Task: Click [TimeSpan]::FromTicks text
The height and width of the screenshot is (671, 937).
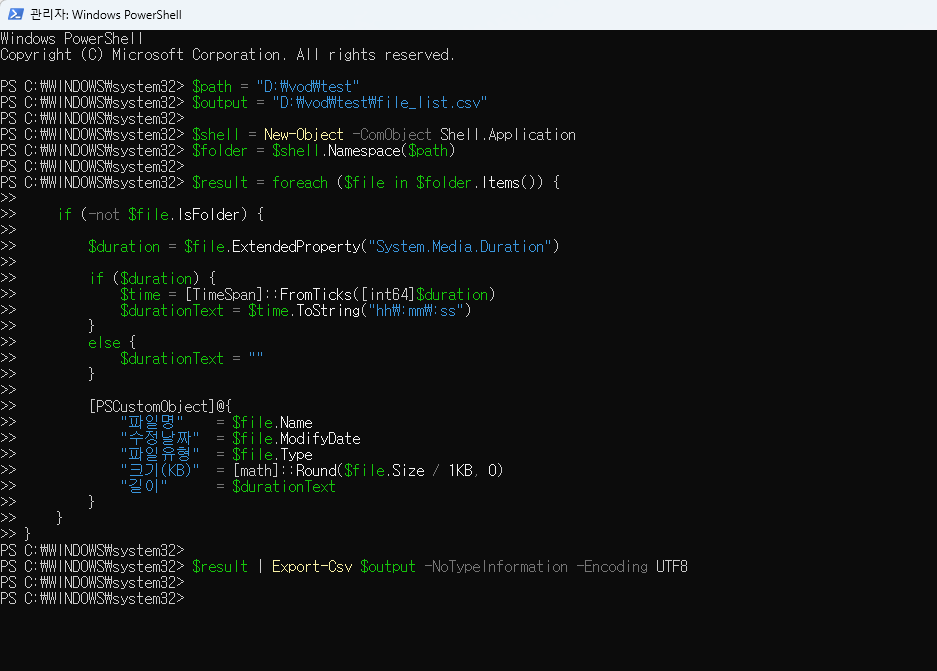Action: click(x=268, y=295)
